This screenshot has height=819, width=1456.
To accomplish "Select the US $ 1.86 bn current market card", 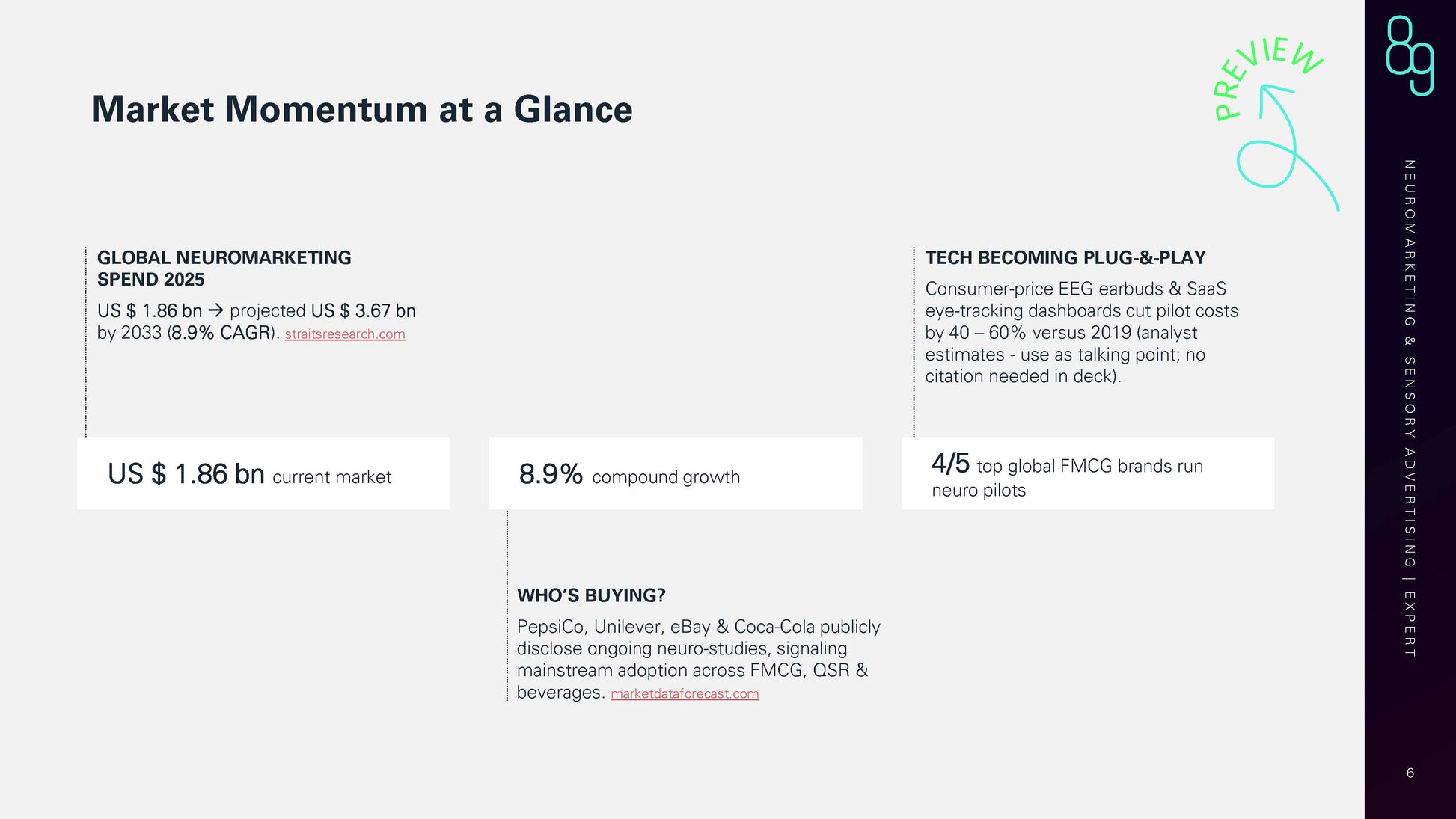I will pyautogui.click(x=263, y=473).
